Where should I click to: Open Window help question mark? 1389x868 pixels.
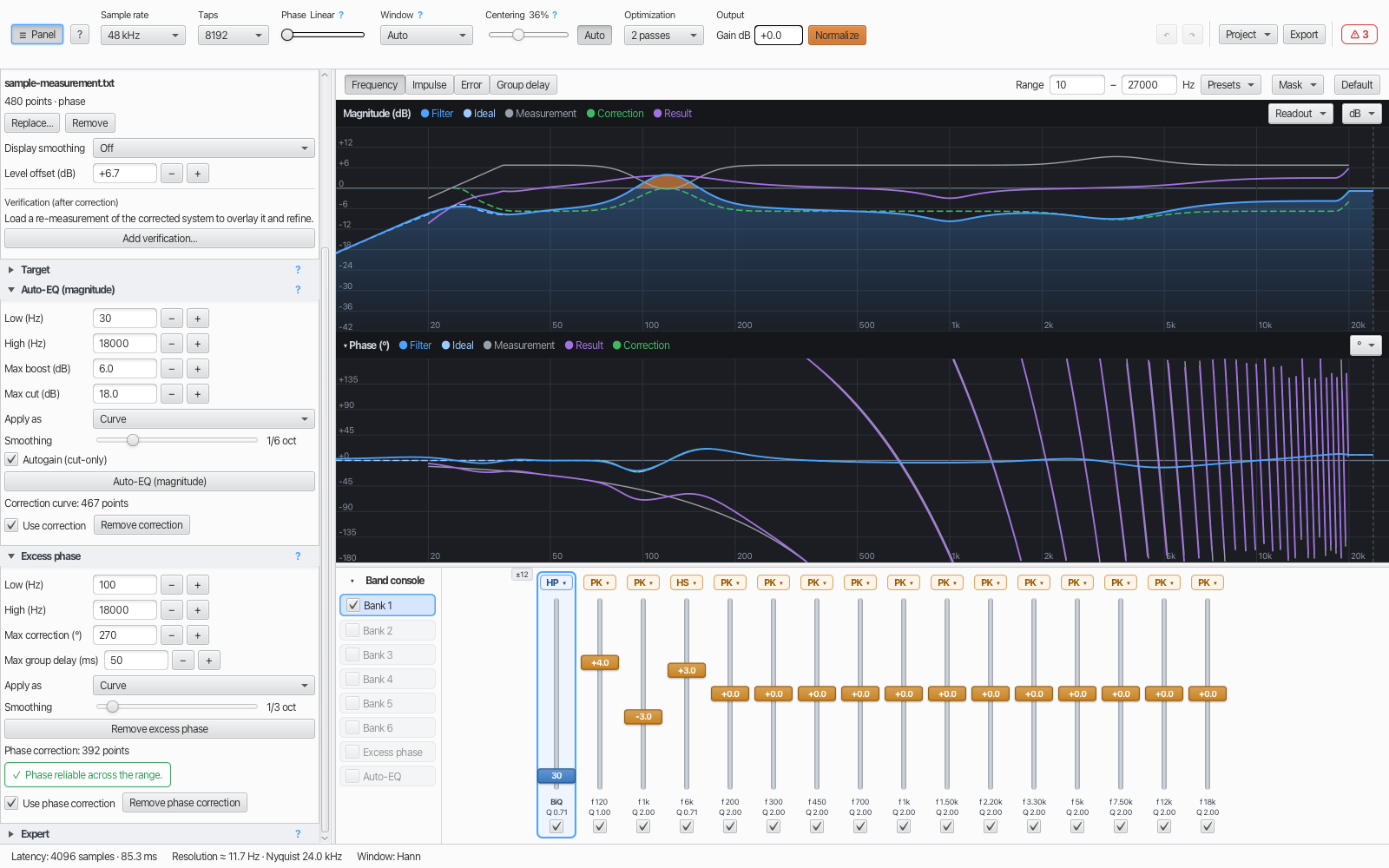click(x=420, y=15)
